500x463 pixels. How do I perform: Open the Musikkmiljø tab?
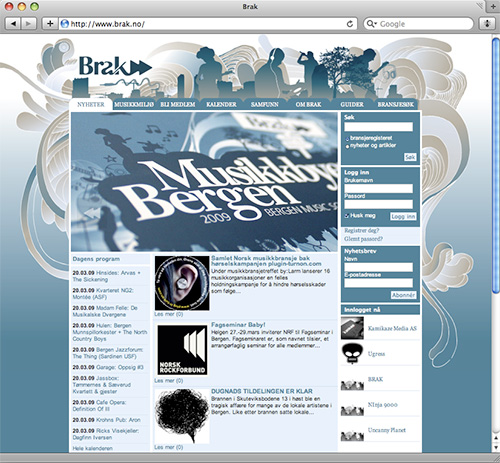pyautogui.click(x=134, y=104)
